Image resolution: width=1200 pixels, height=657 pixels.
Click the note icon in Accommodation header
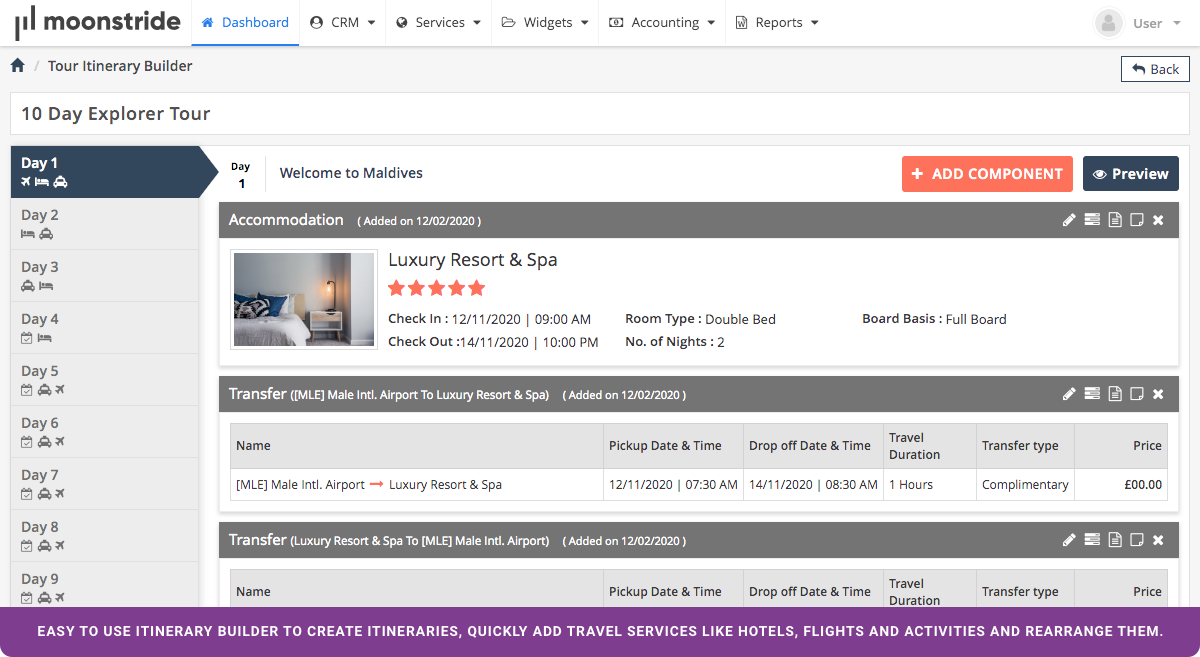(x=1136, y=220)
